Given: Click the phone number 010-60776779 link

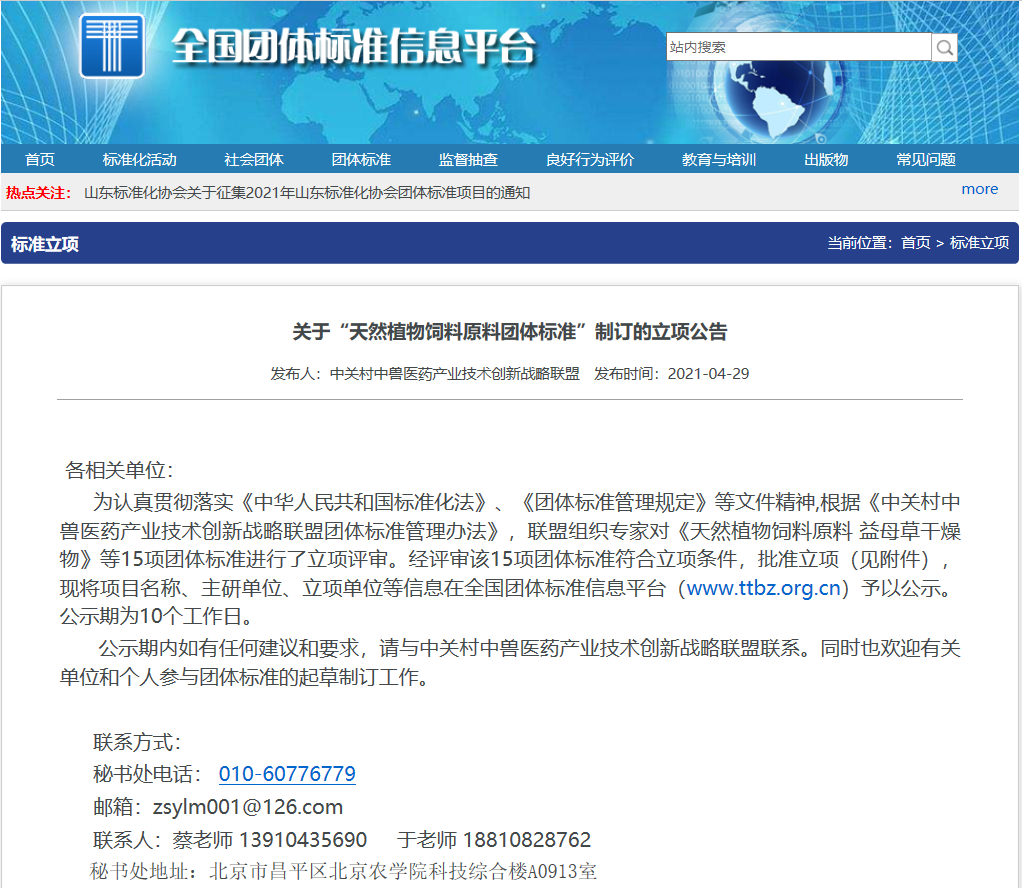Looking at the screenshot, I should click(287, 774).
